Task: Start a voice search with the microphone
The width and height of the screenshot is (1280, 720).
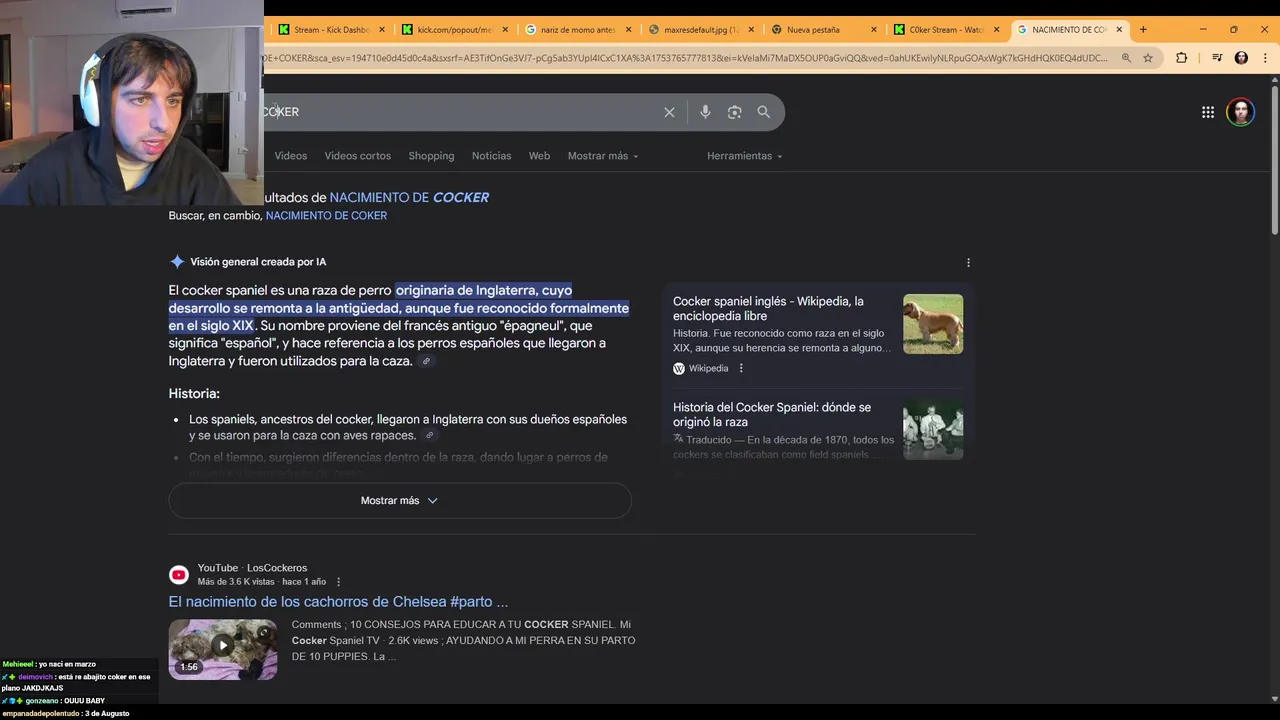Action: click(705, 112)
